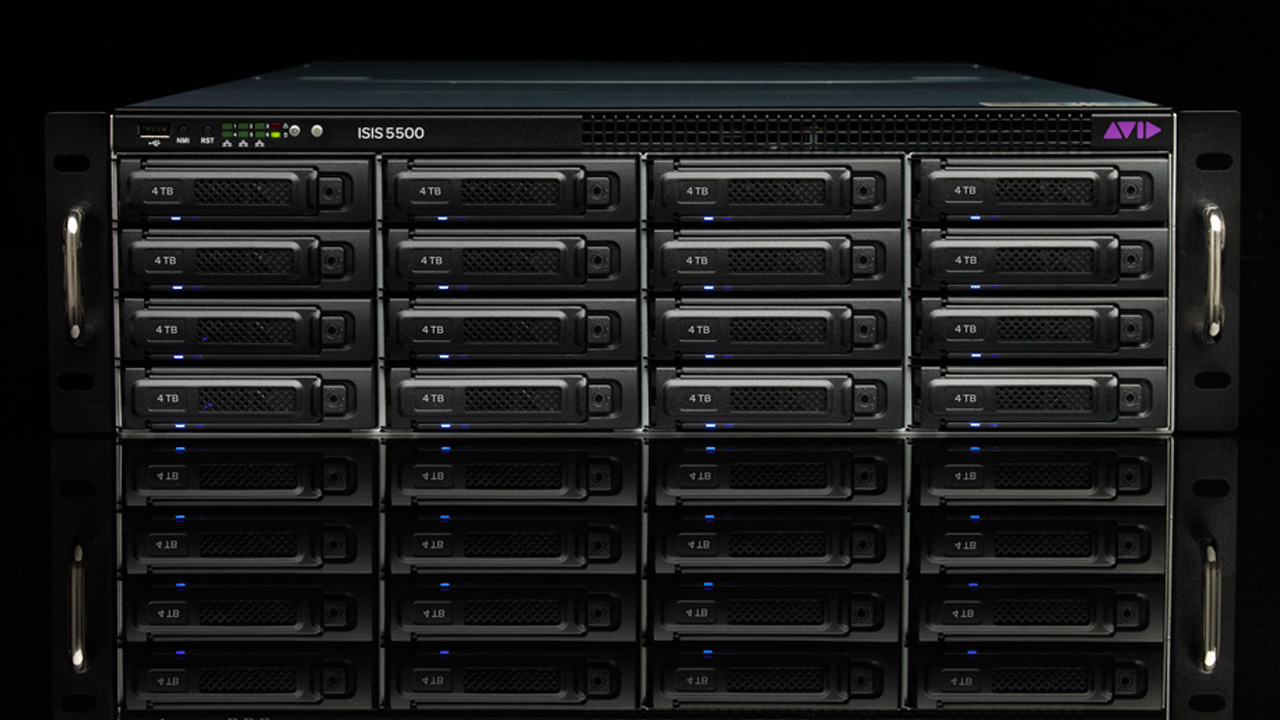Viewport: 1280px width, 720px height.
Task: Click the red status LED indicator
Action: pyautogui.click(x=275, y=126)
